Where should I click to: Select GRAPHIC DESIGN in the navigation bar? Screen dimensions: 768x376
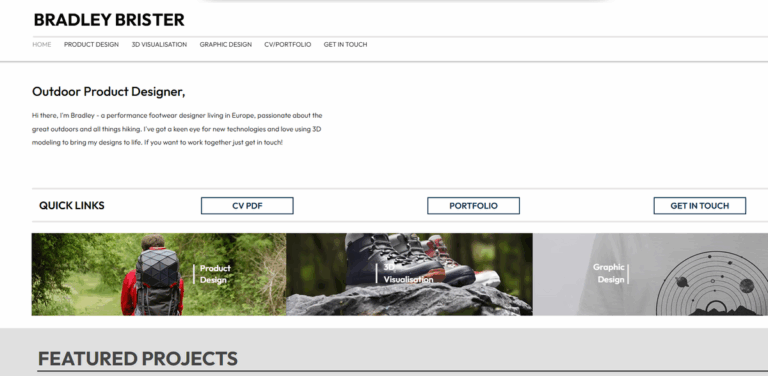[225, 45]
